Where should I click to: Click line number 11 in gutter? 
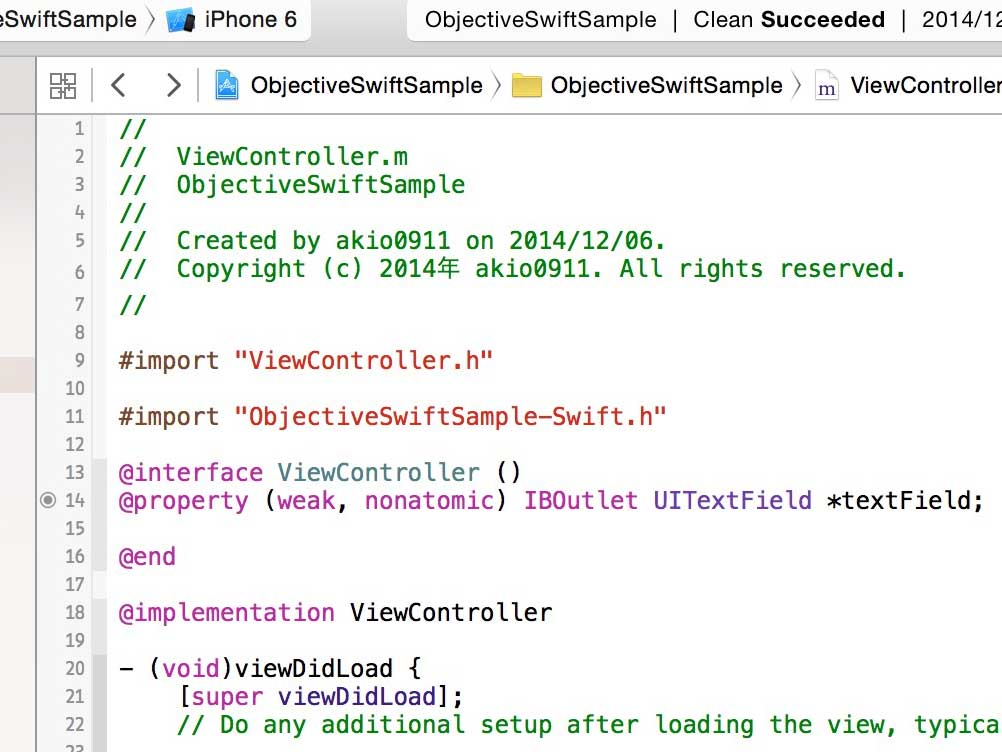coord(75,417)
